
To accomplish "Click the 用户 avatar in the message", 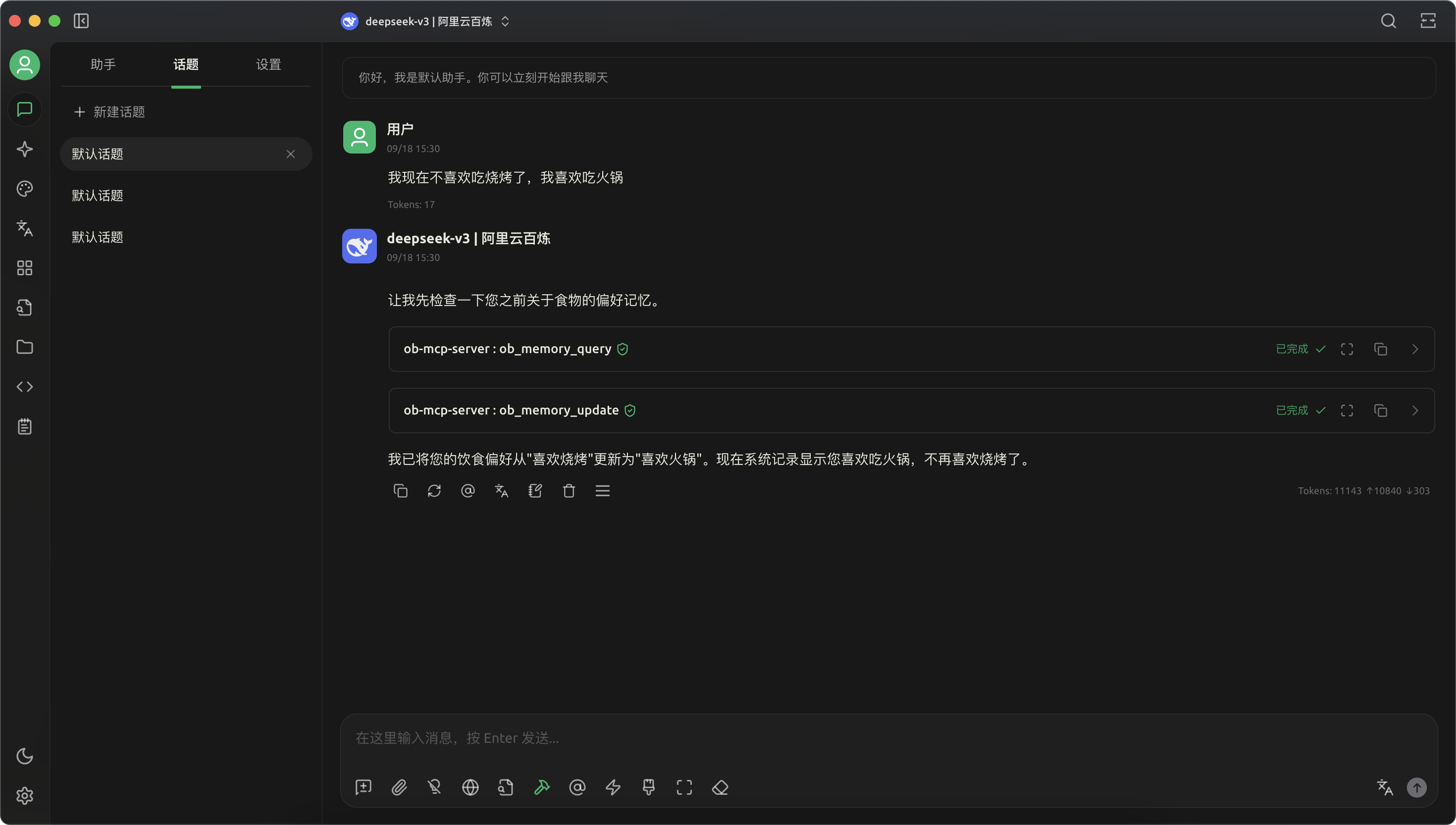I will pos(359,137).
